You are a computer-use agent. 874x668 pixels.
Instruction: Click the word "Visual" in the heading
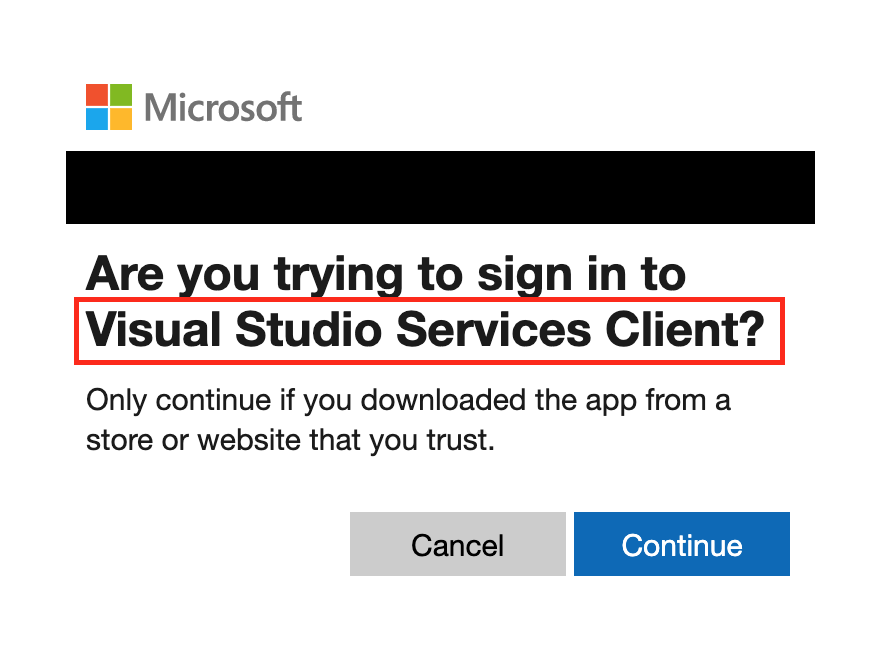pos(153,330)
